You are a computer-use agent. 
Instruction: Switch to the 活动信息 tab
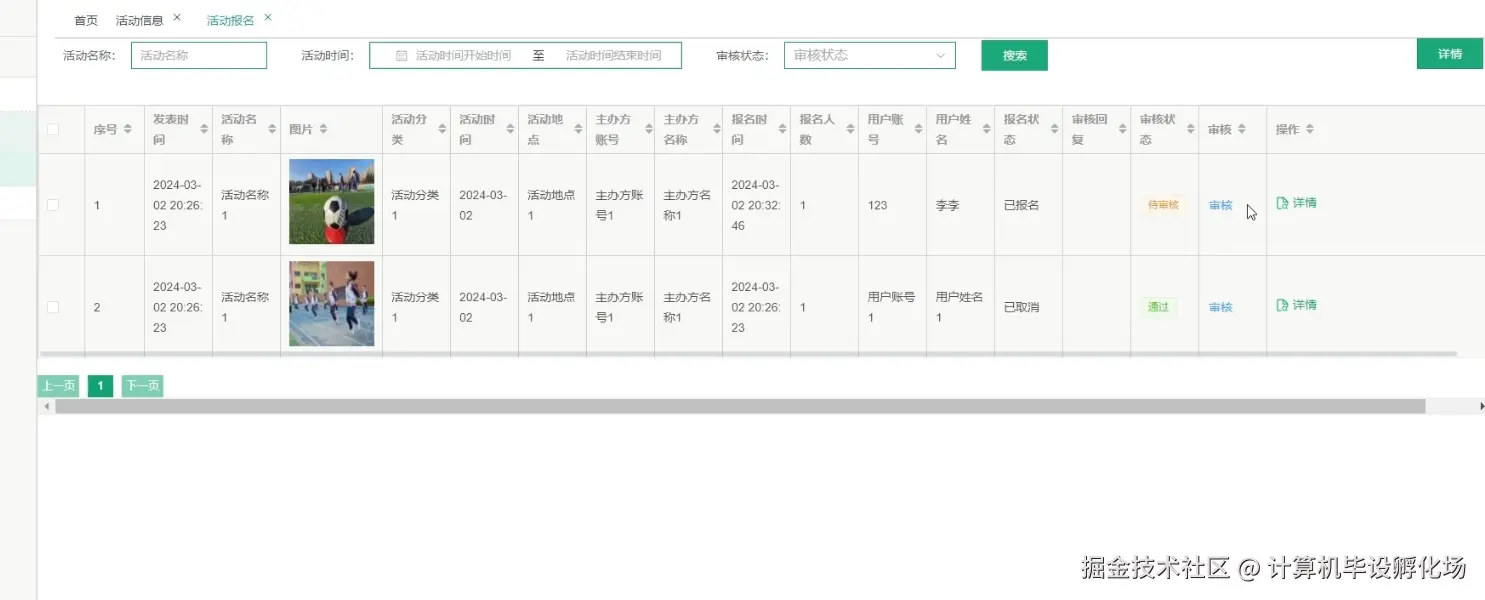[139, 18]
